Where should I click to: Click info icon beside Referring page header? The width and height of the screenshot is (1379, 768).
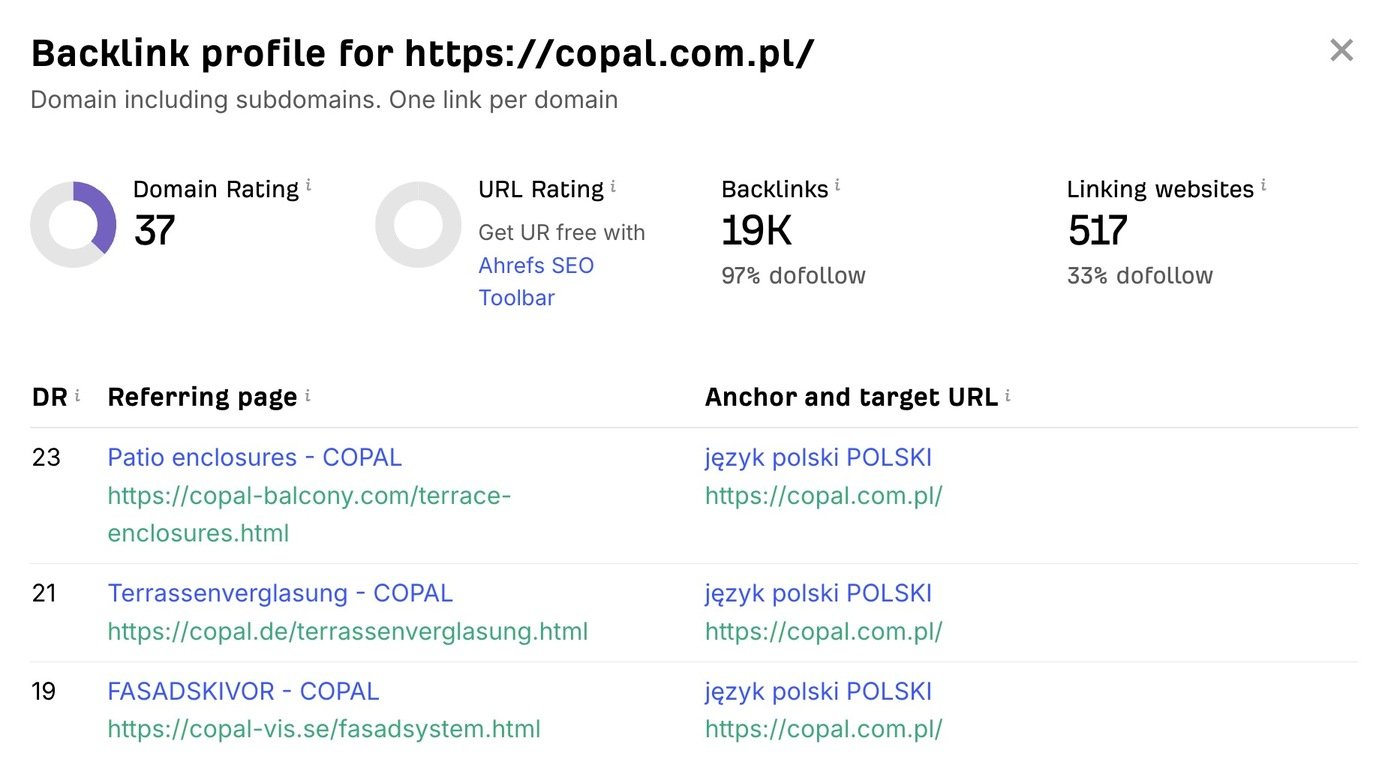tap(307, 396)
